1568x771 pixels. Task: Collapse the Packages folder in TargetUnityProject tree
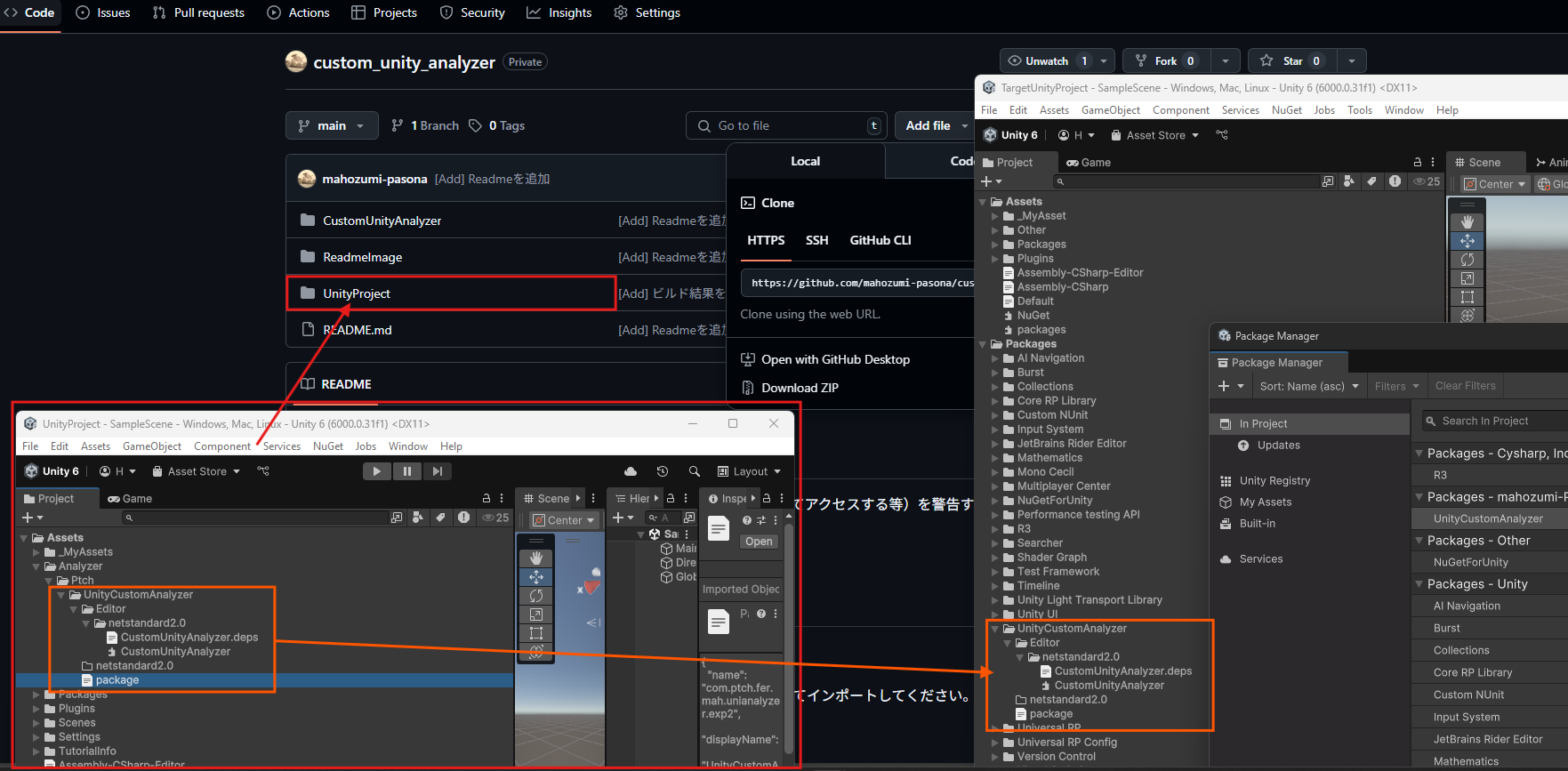983,344
